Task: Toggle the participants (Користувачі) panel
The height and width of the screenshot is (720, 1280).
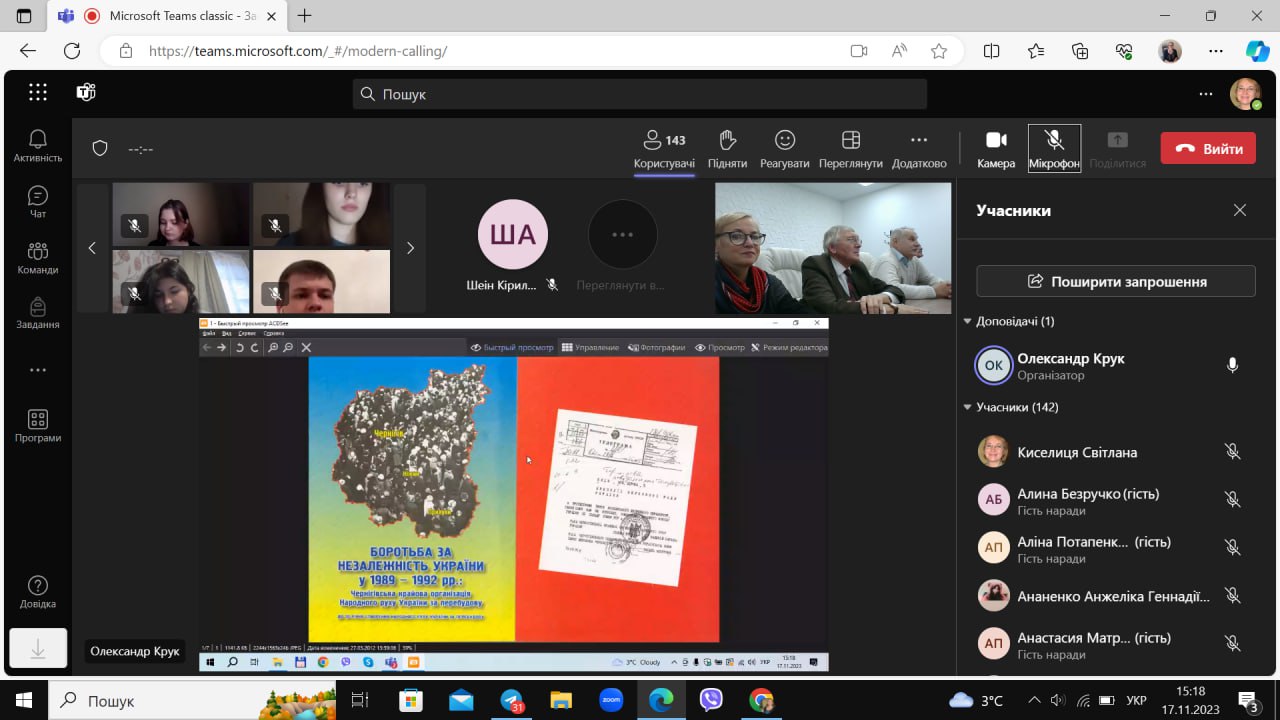Action: [664, 148]
